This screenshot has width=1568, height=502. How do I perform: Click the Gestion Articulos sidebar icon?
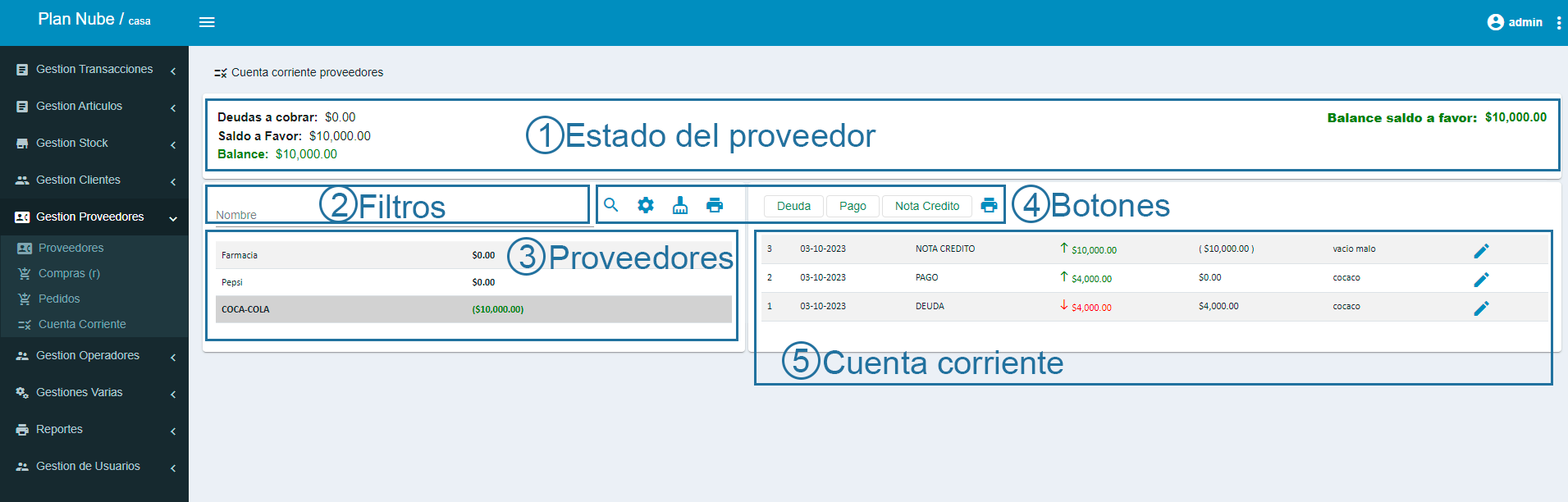pos(22,107)
